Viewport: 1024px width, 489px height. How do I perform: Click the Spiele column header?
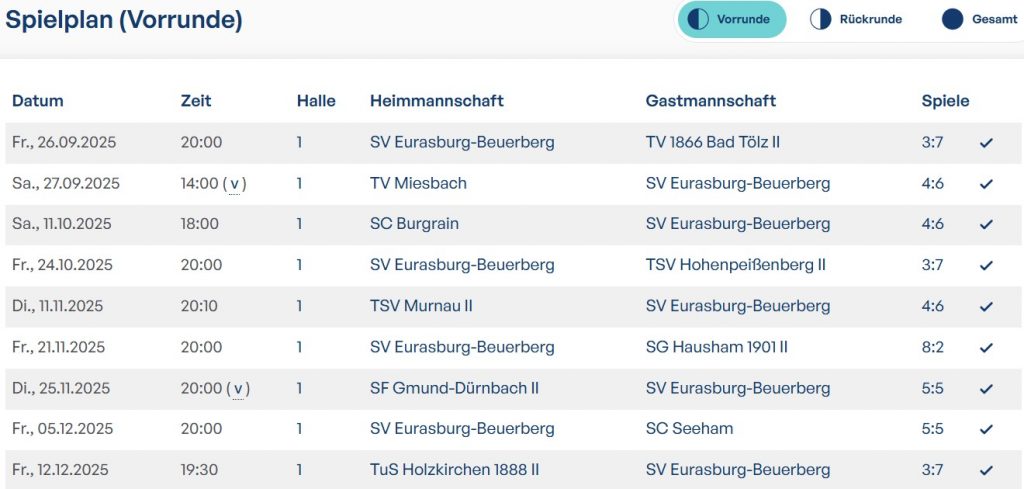(945, 101)
